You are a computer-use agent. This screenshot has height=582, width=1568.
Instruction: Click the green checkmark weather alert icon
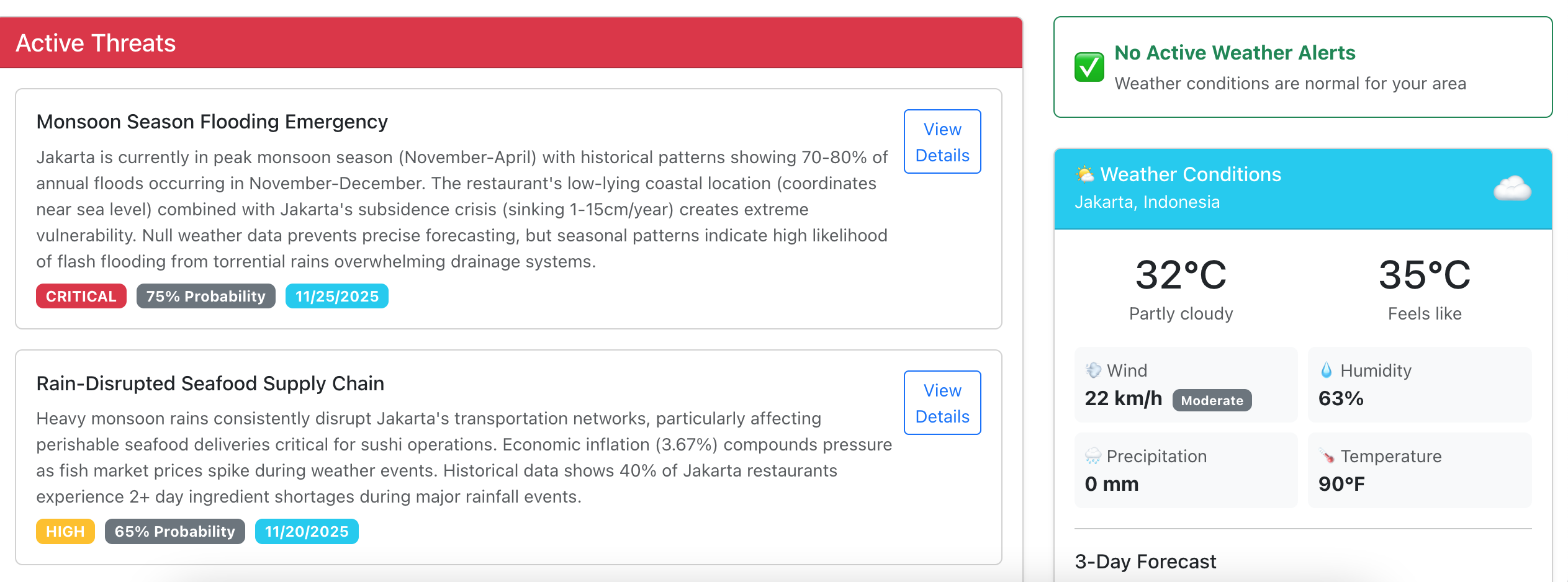[x=1089, y=67]
